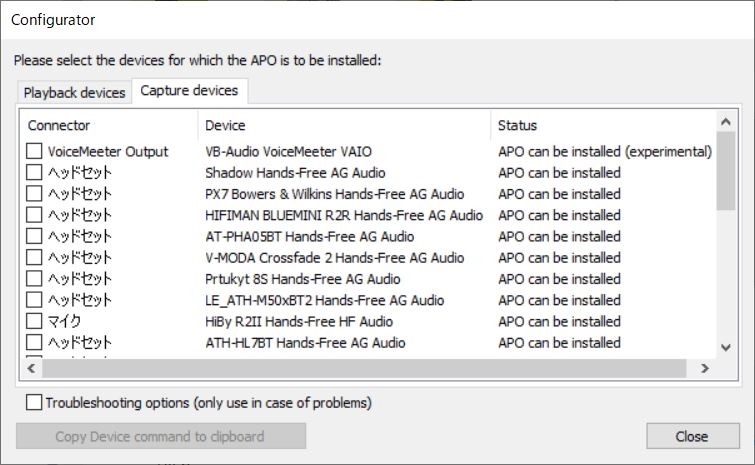
Task: Check the VoiceMeeter Output device checkbox
Action: point(35,152)
